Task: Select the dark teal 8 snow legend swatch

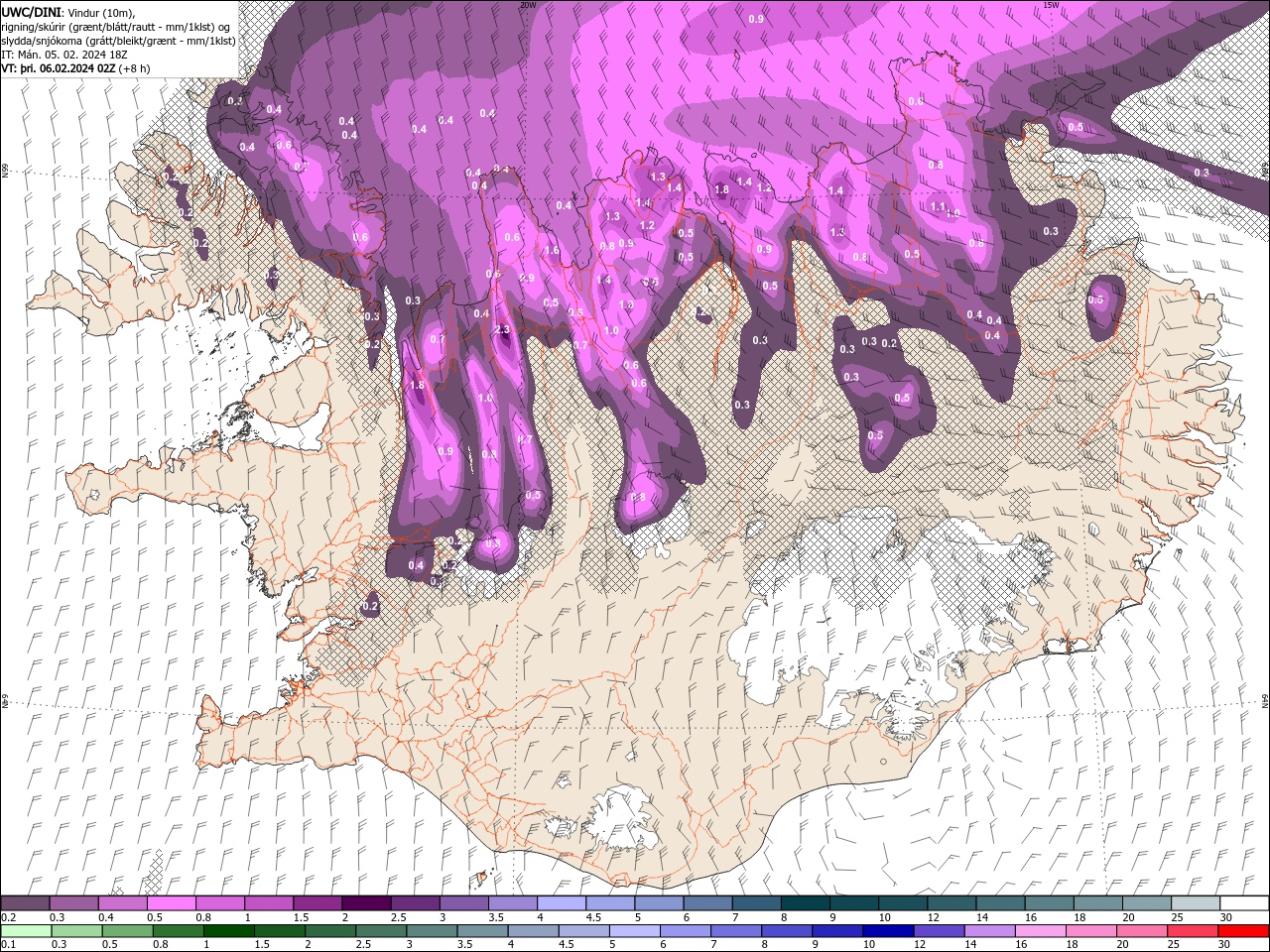Action: tap(804, 903)
